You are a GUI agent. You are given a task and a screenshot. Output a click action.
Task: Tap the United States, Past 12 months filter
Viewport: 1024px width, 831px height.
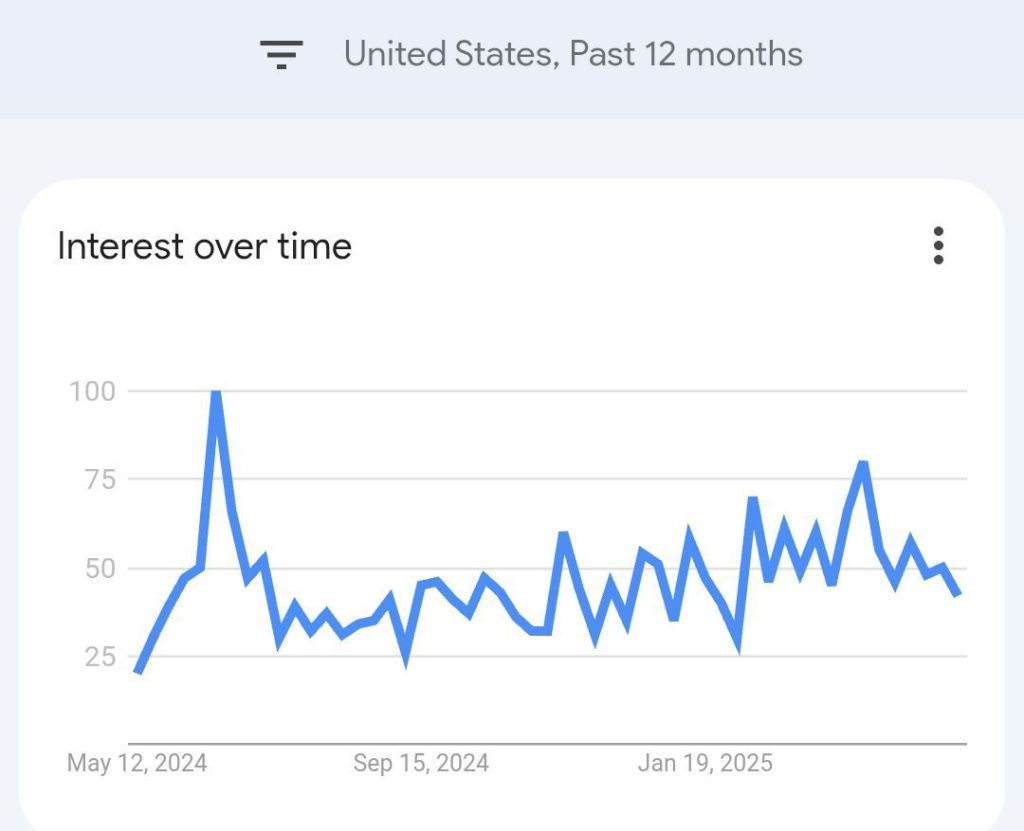pos(573,53)
